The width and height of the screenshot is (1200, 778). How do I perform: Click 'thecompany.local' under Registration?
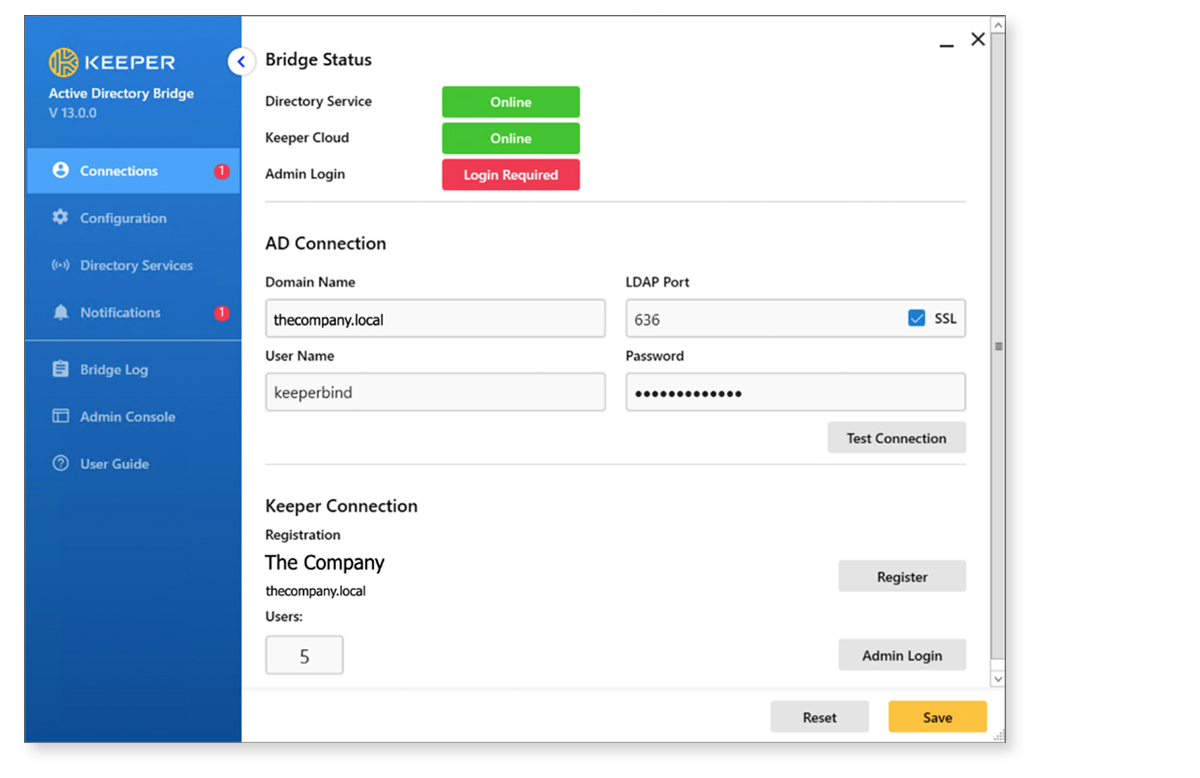(315, 591)
